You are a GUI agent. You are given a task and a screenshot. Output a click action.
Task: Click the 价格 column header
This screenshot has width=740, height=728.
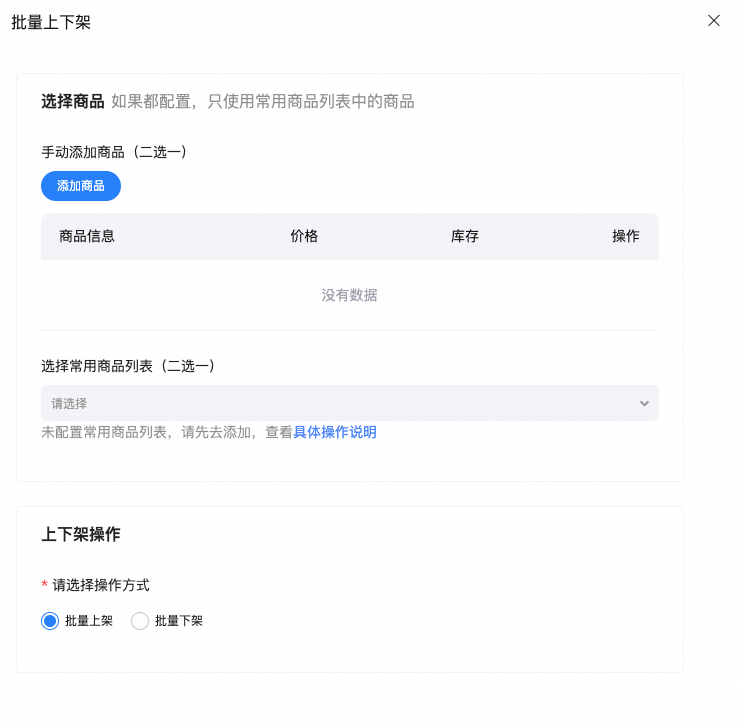pyautogui.click(x=304, y=236)
